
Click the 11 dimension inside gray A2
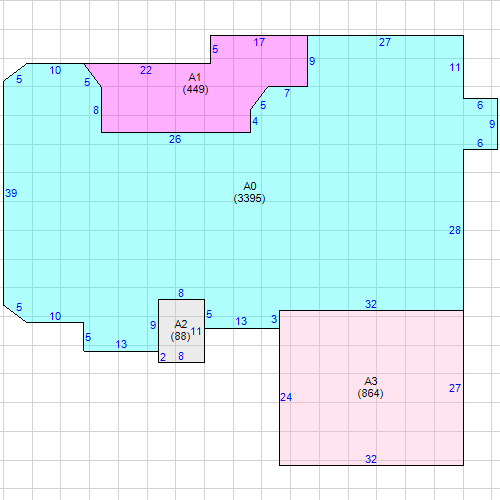[x=196, y=331]
